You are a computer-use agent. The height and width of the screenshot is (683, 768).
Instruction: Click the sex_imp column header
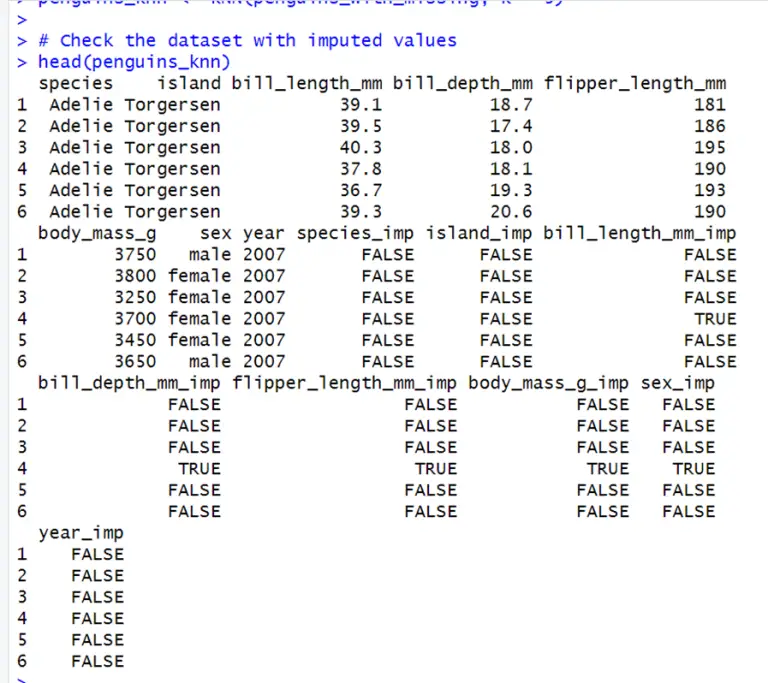click(678, 383)
